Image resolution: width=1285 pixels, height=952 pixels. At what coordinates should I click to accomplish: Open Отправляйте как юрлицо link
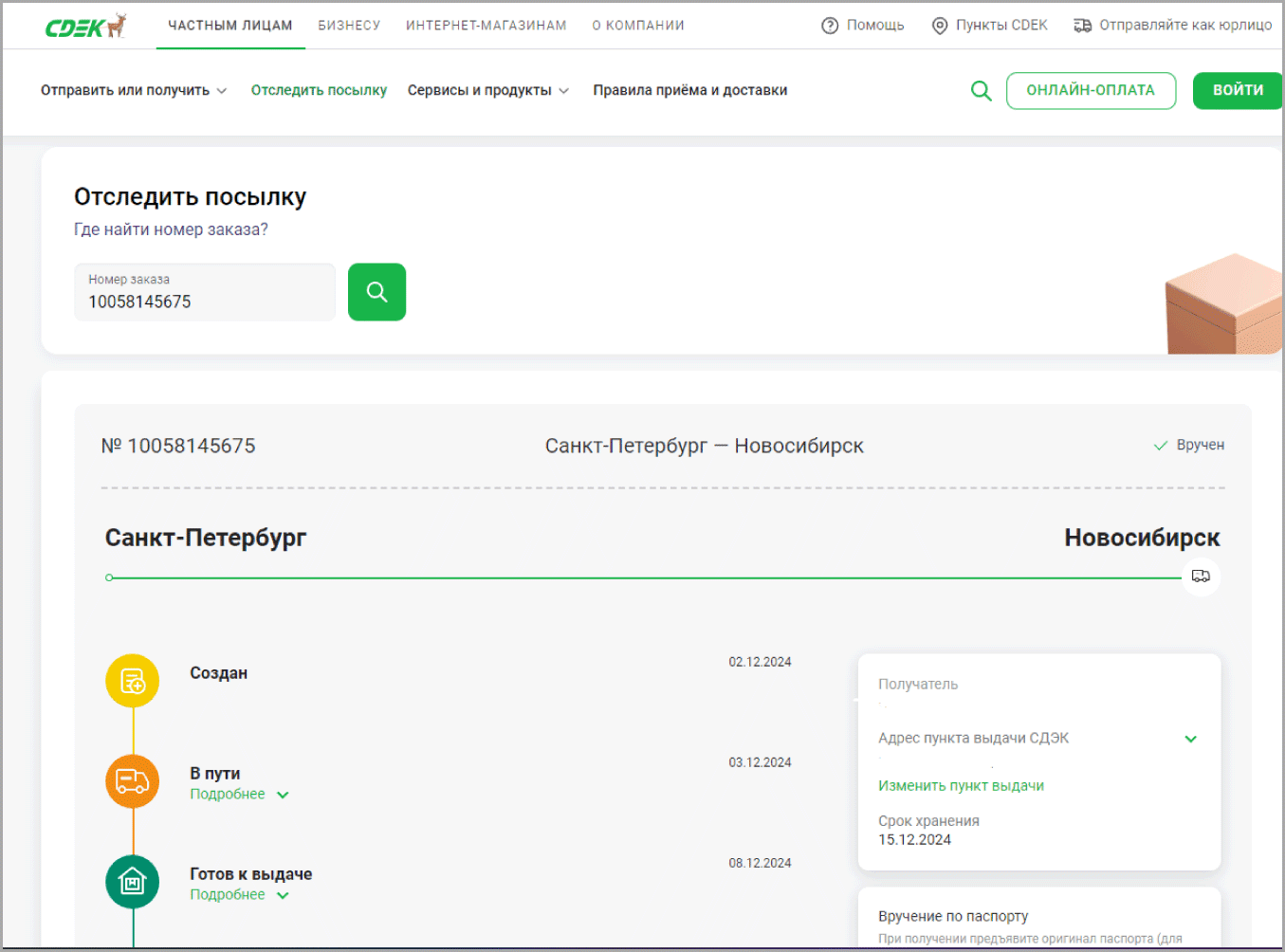[x=1185, y=26]
